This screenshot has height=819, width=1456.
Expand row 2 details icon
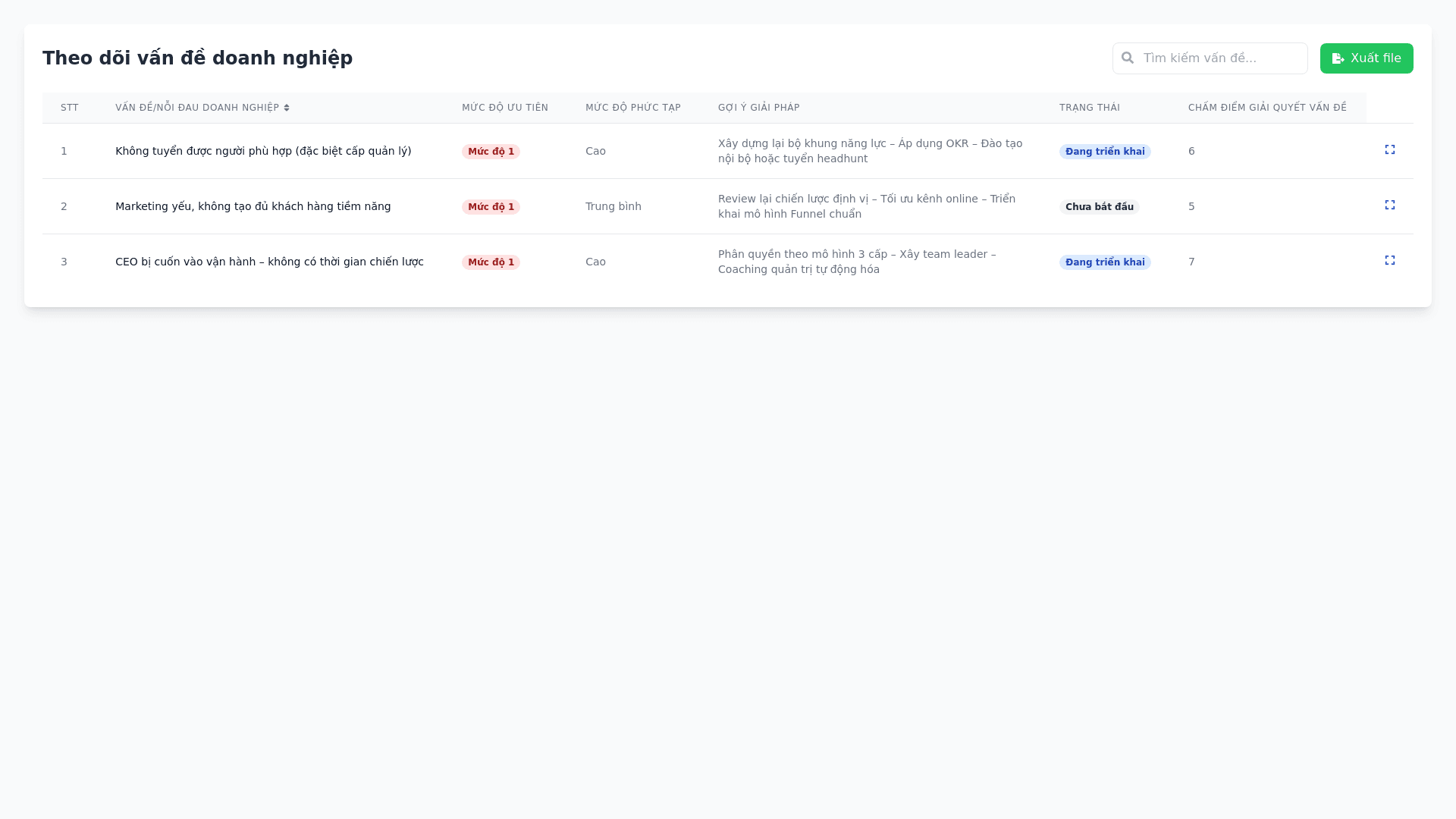tap(1389, 206)
